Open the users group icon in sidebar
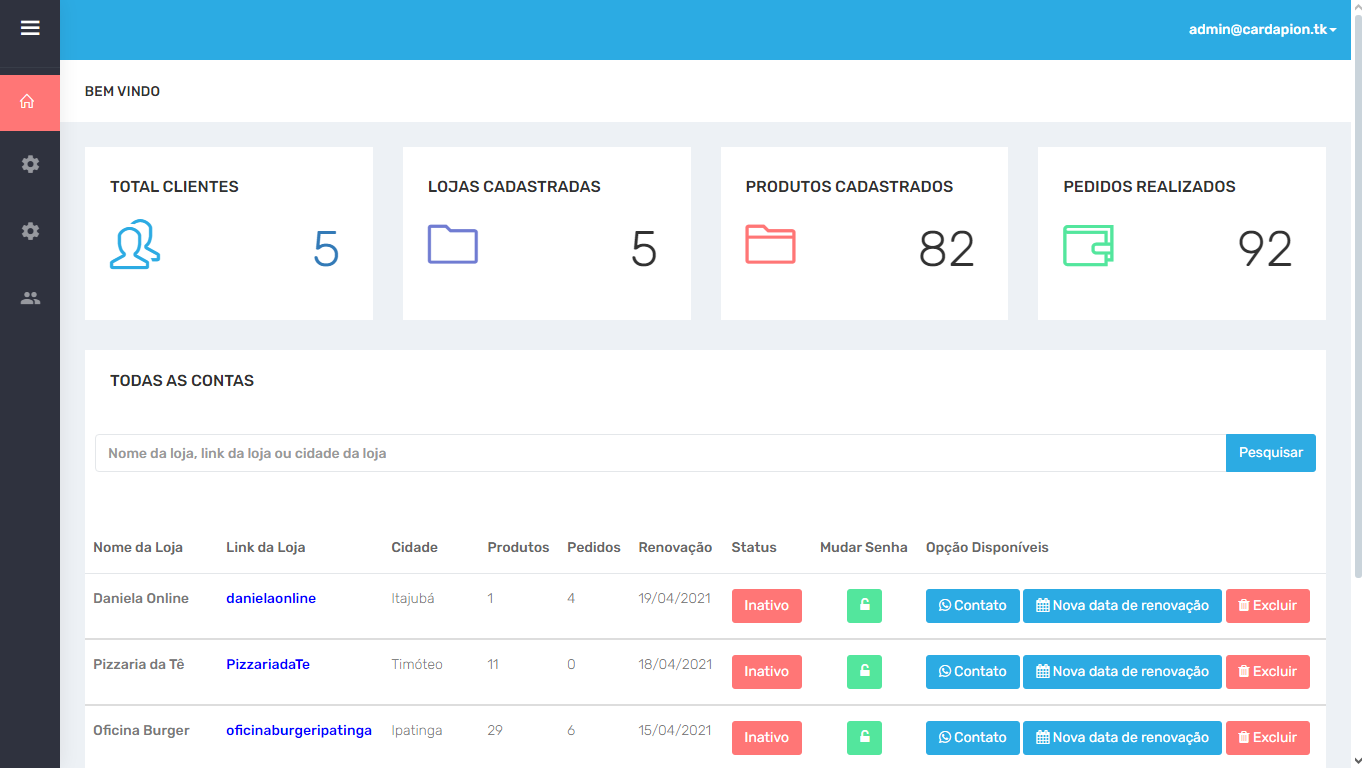 [x=30, y=298]
